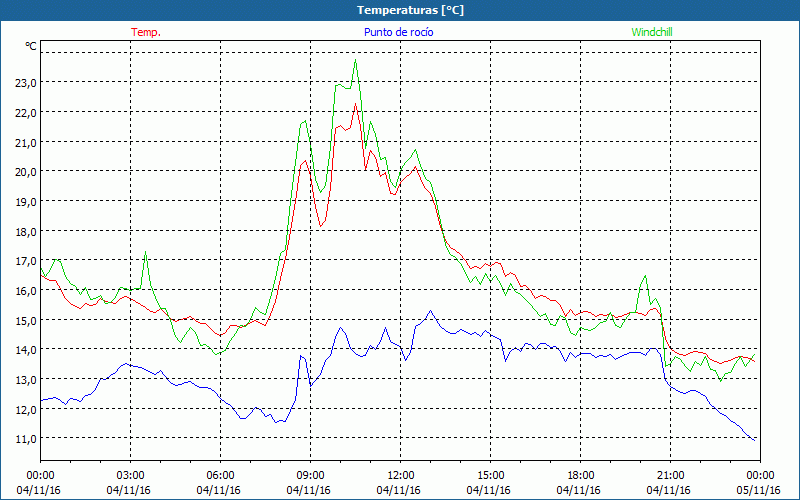Viewport: 800px width, 500px height.
Task: Select the blue Punto de rocío legend label
Action: point(398,32)
